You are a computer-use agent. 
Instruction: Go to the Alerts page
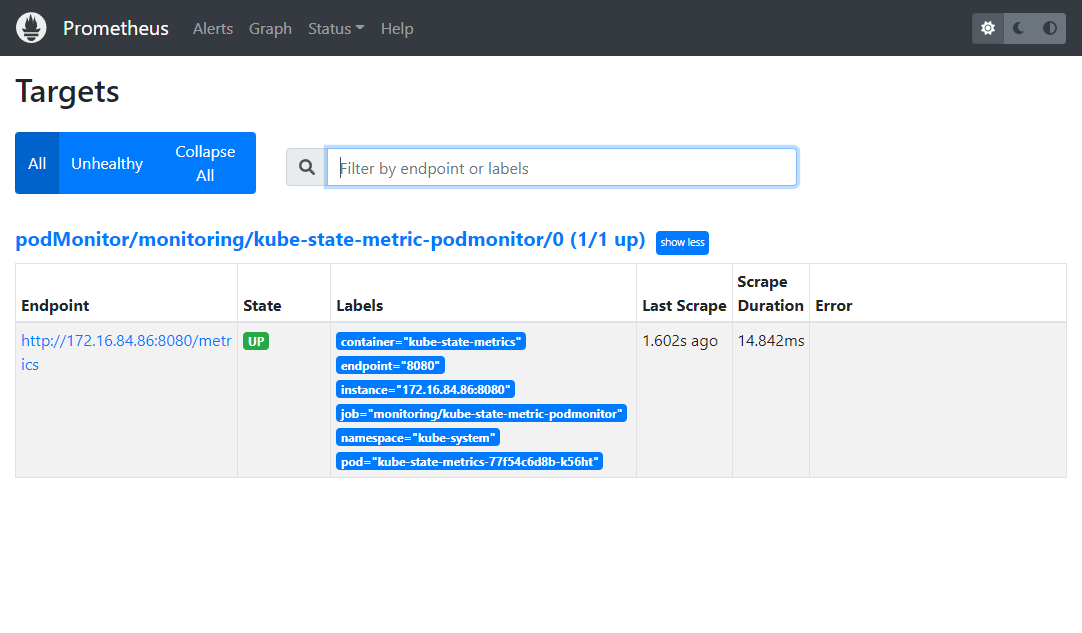(x=213, y=29)
